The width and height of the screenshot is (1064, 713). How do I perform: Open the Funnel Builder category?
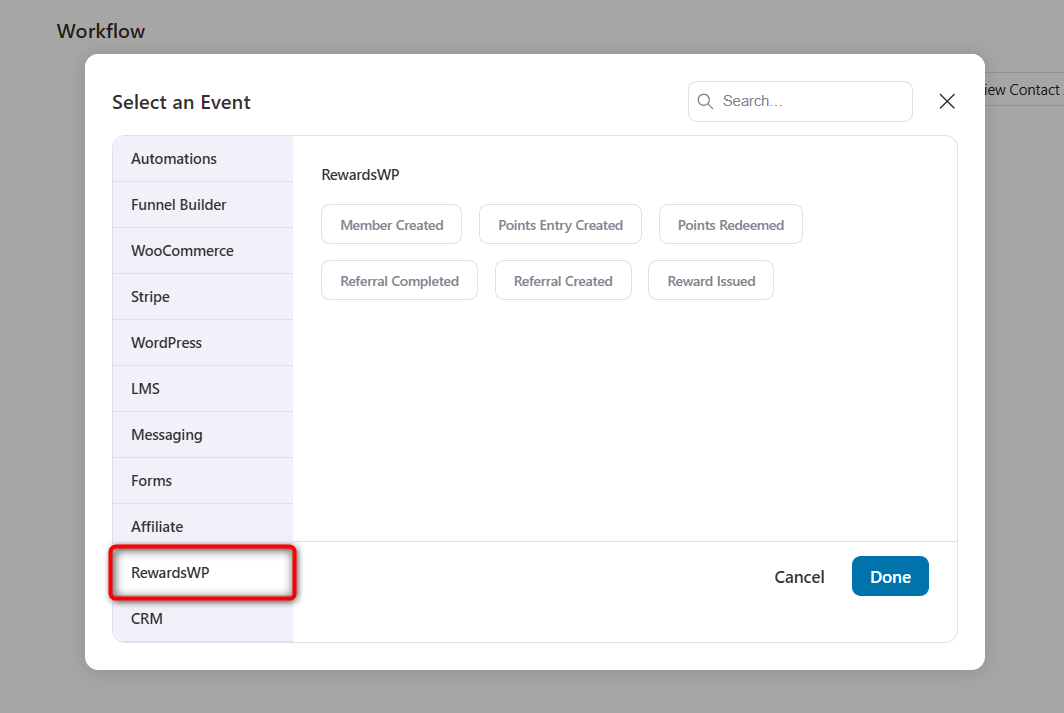(x=180, y=204)
